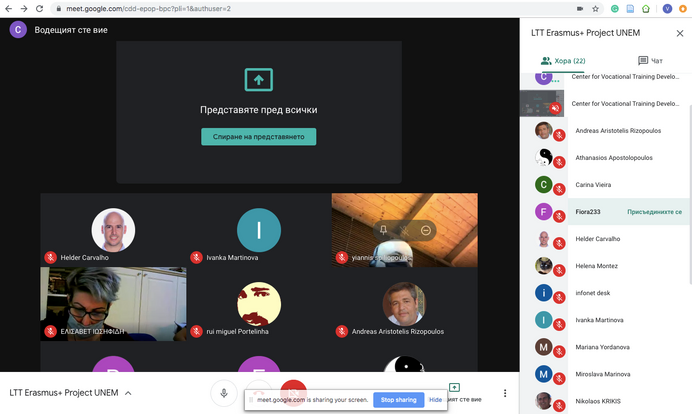
Task: Click the muted mic badge on Helder Carvalho tile
Action: click(50, 257)
